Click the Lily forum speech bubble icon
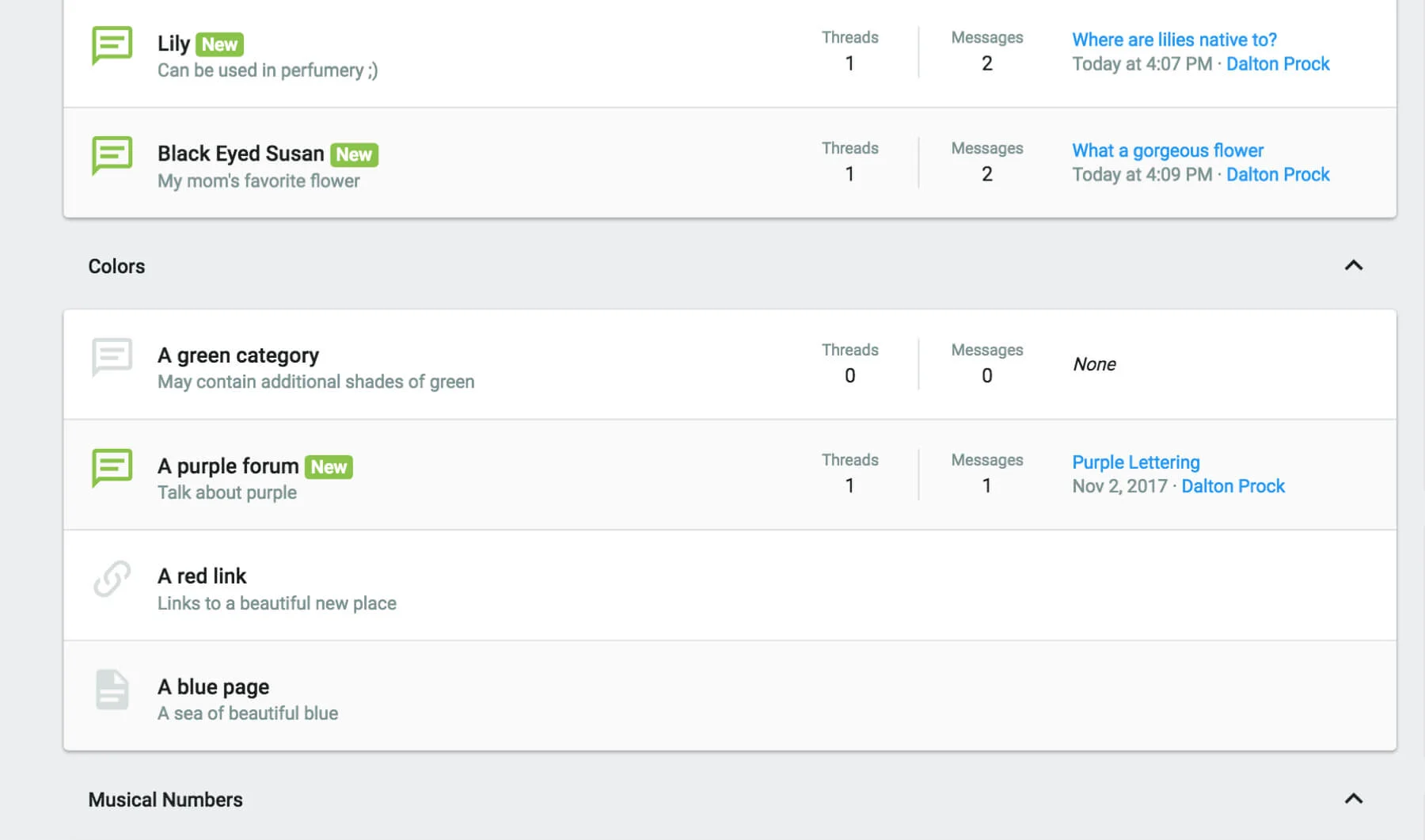This screenshot has height=840, width=1425. point(112,45)
